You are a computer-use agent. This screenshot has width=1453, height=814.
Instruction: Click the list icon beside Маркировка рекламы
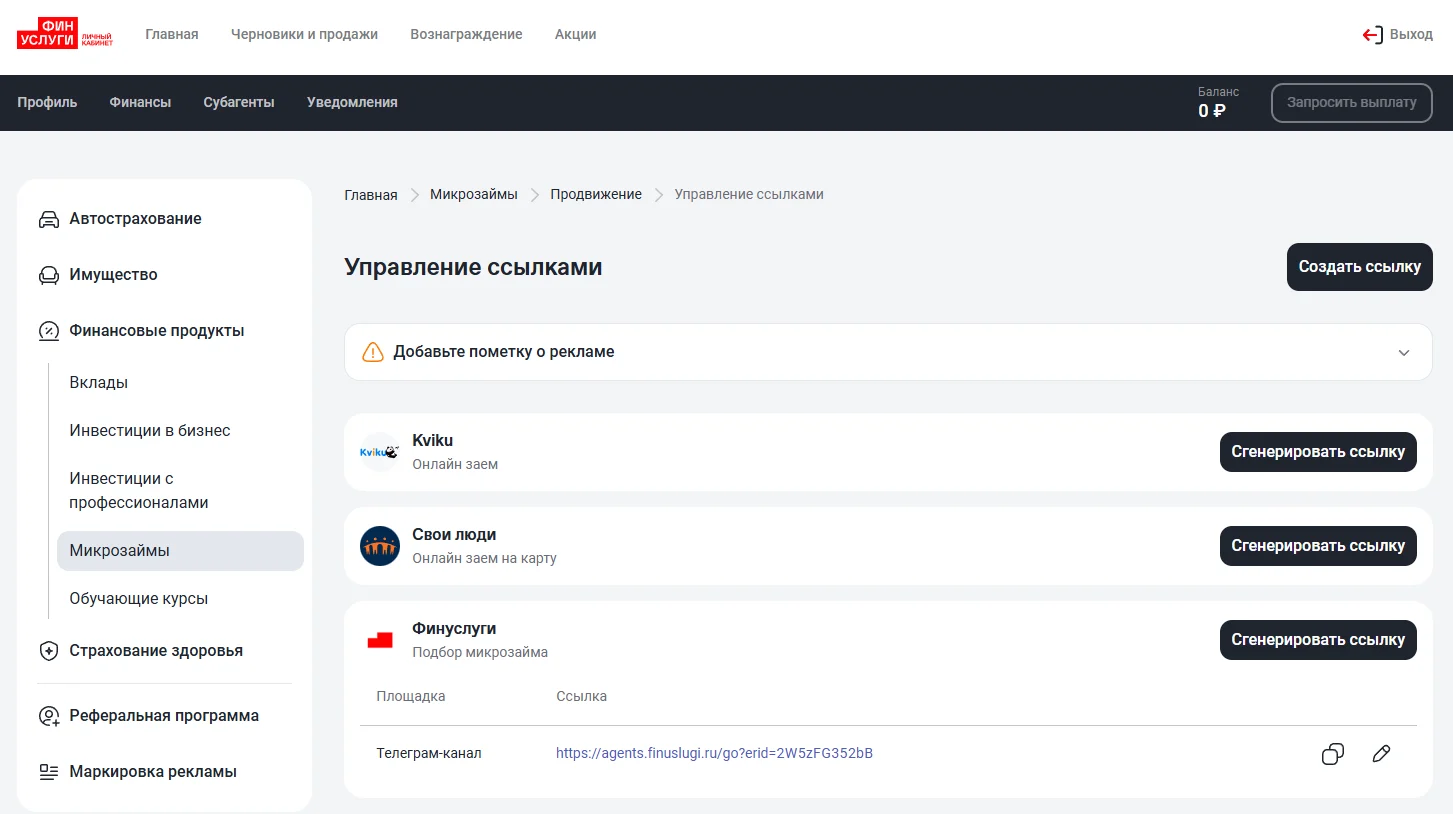pyautogui.click(x=48, y=772)
